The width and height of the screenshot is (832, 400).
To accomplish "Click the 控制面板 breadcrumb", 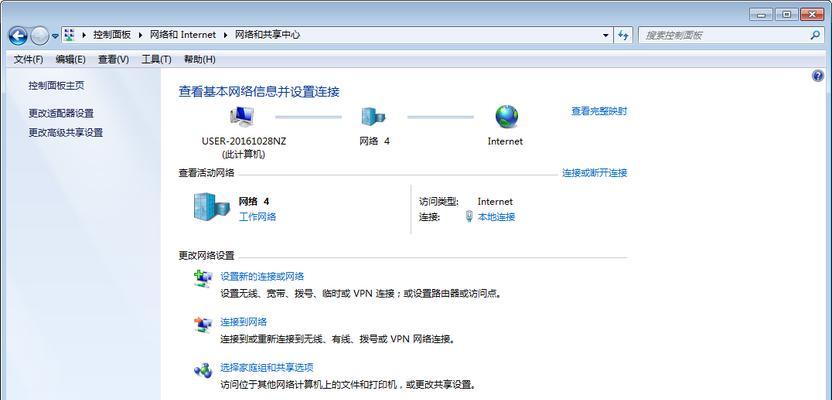I will [x=112, y=35].
